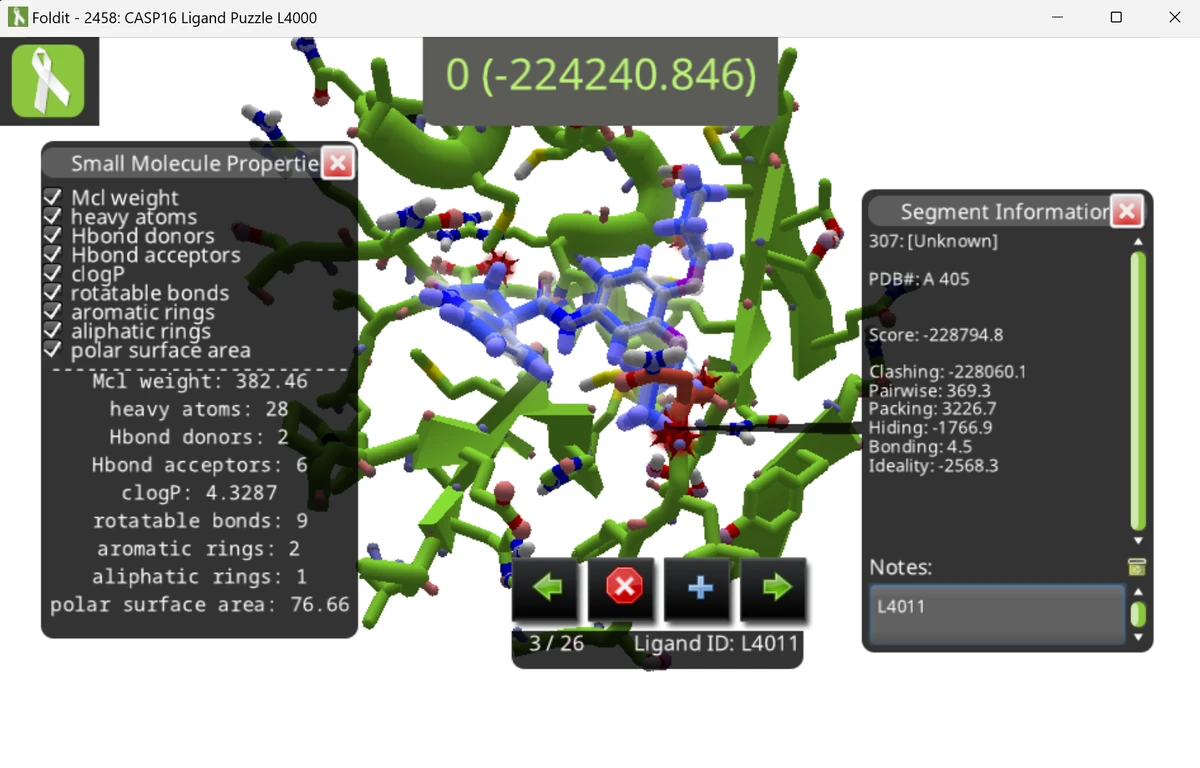1200x768 pixels.
Task: Add a bookmark with the blue plus button
Action: pyautogui.click(x=698, y=590)
